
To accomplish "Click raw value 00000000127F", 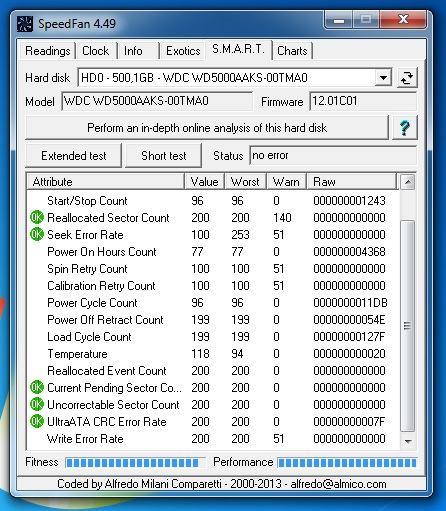I will tap(349, 337).
